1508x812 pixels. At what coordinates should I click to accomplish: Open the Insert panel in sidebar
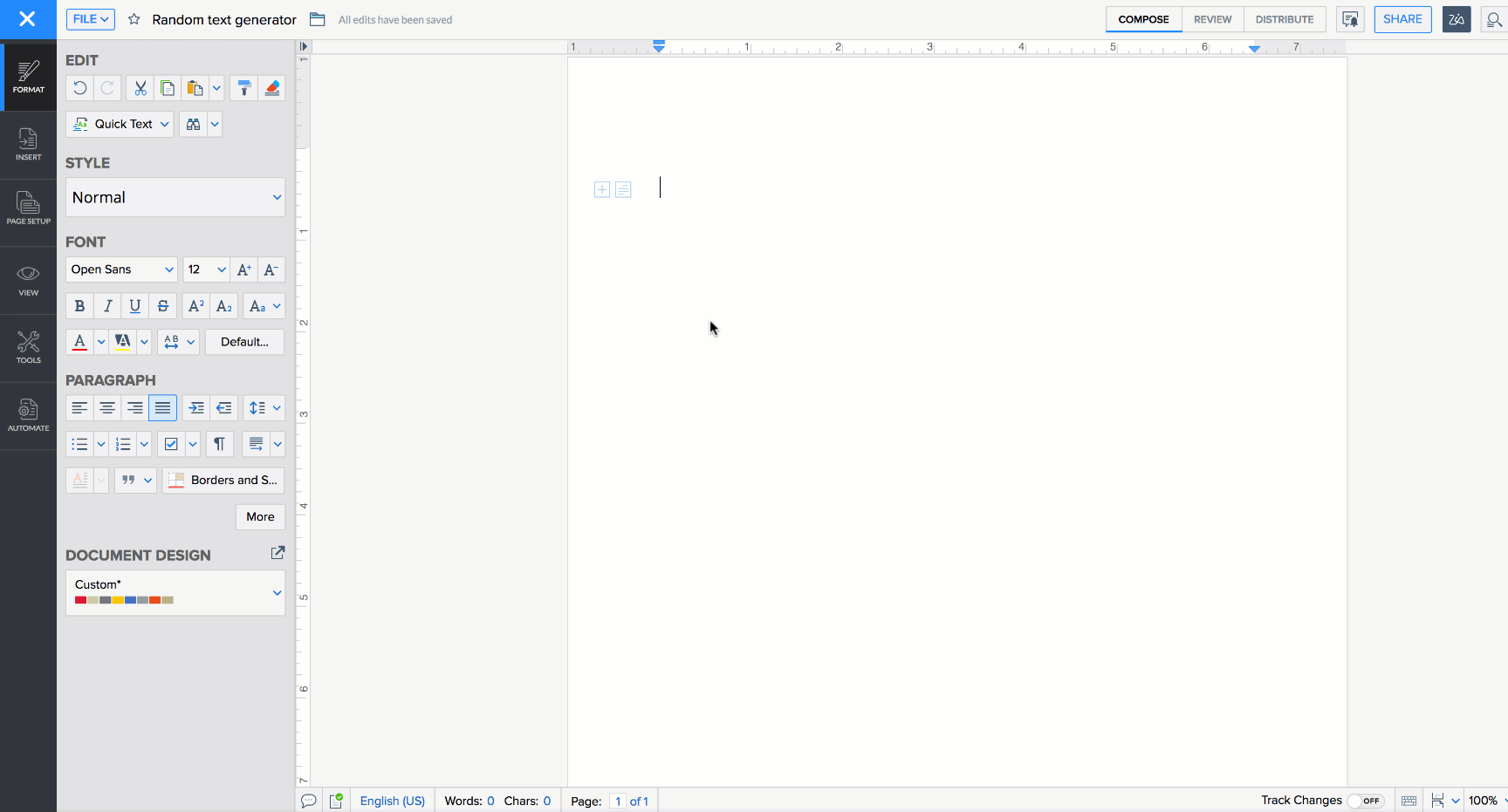coord(28,144)
